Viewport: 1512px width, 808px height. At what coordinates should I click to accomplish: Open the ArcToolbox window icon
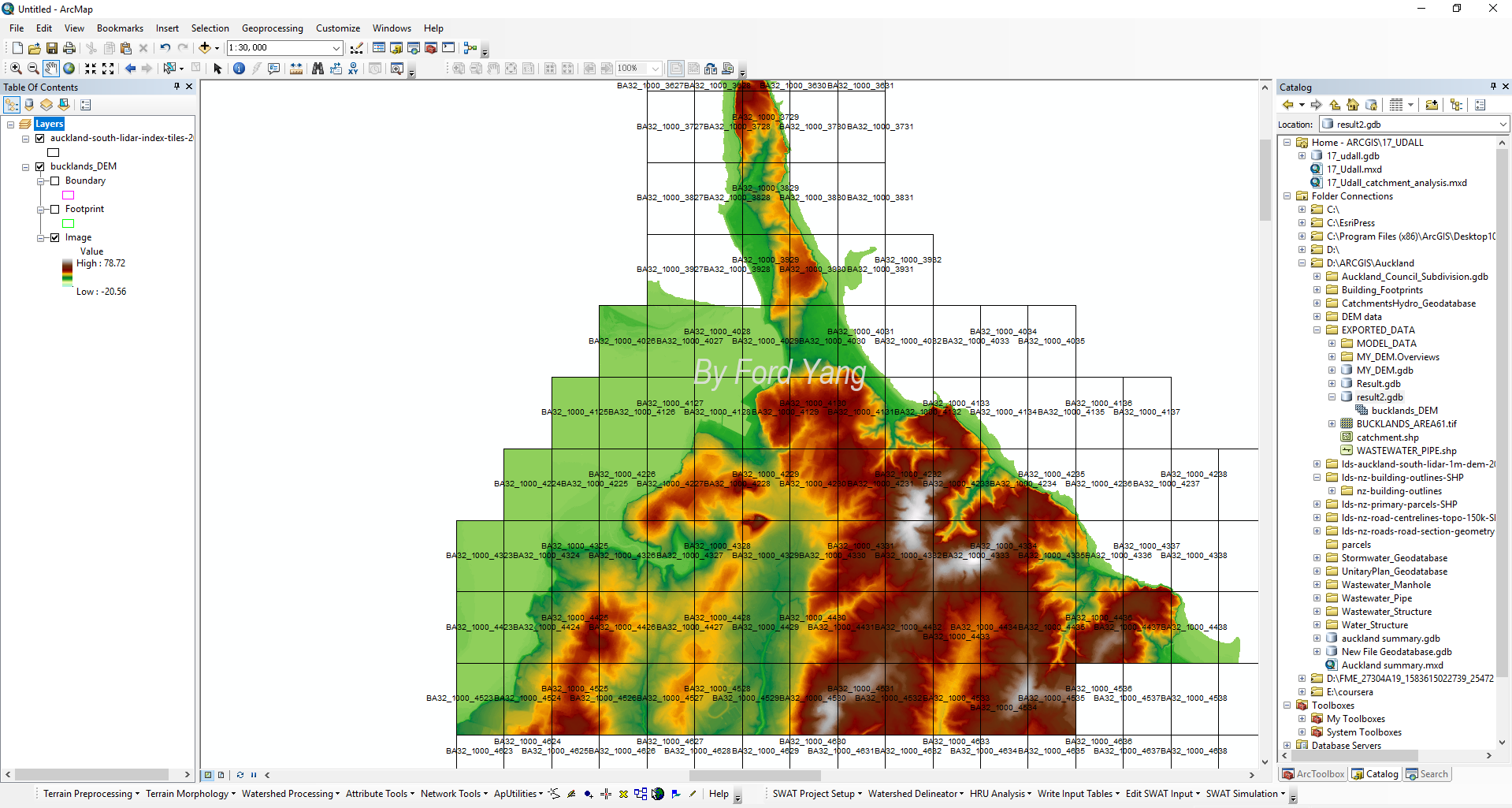click(x=431, y=48)
